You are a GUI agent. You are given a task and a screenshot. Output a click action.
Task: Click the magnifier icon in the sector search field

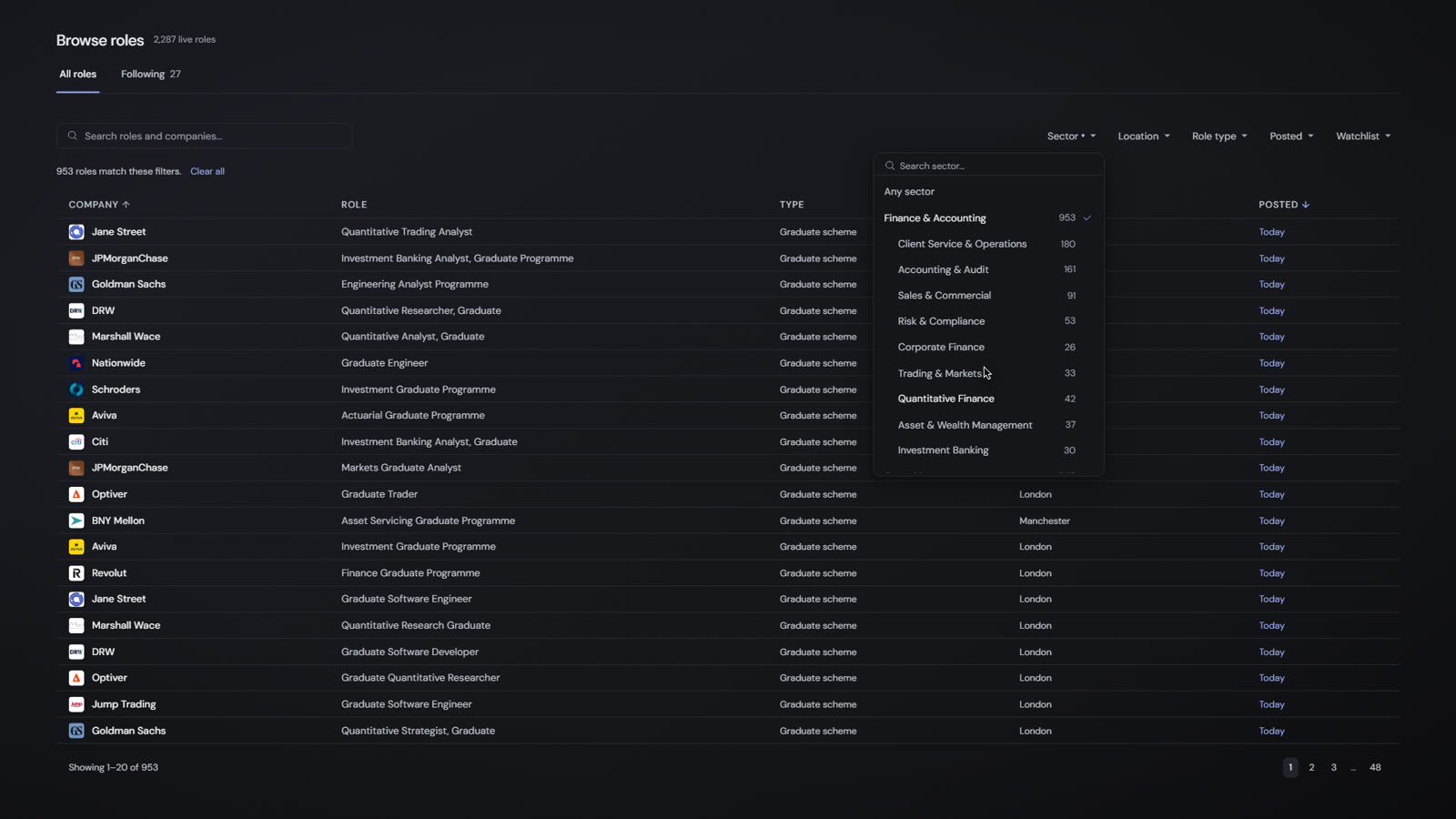pyautogui.click(x=890, y=166)
